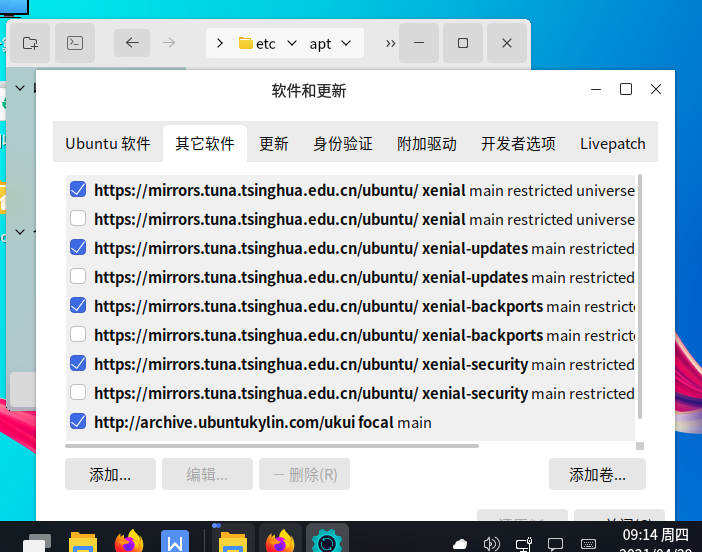Maximize the 软件和更新 window
Viewport: 702px width, 552px height.
coord(626,89)
